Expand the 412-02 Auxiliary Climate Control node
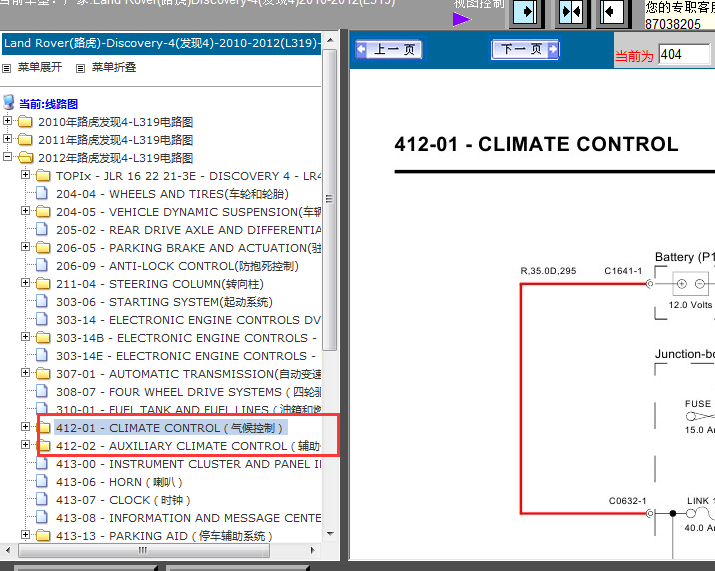 point(26,445)
